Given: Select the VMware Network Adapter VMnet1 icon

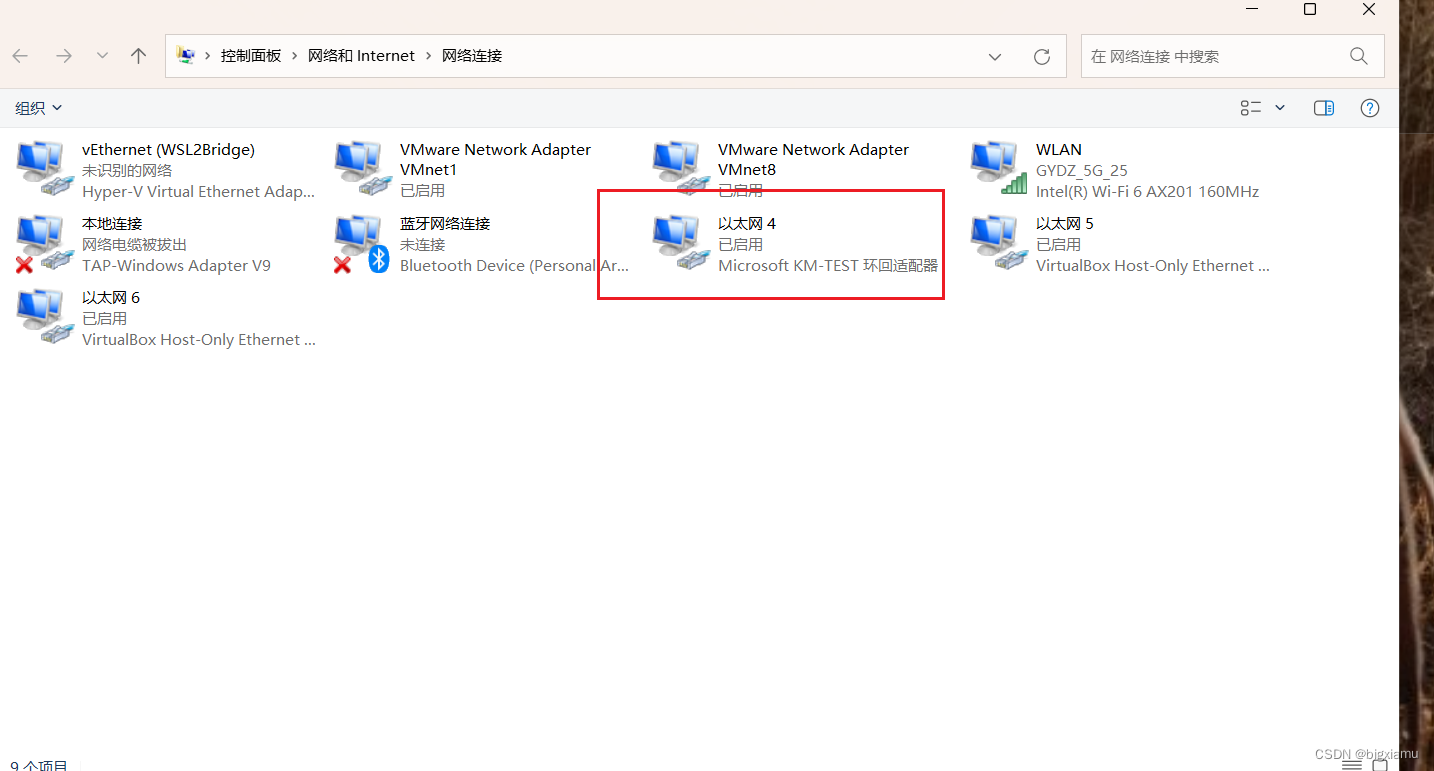Looking at the screenshot, I should click(363, 169).
